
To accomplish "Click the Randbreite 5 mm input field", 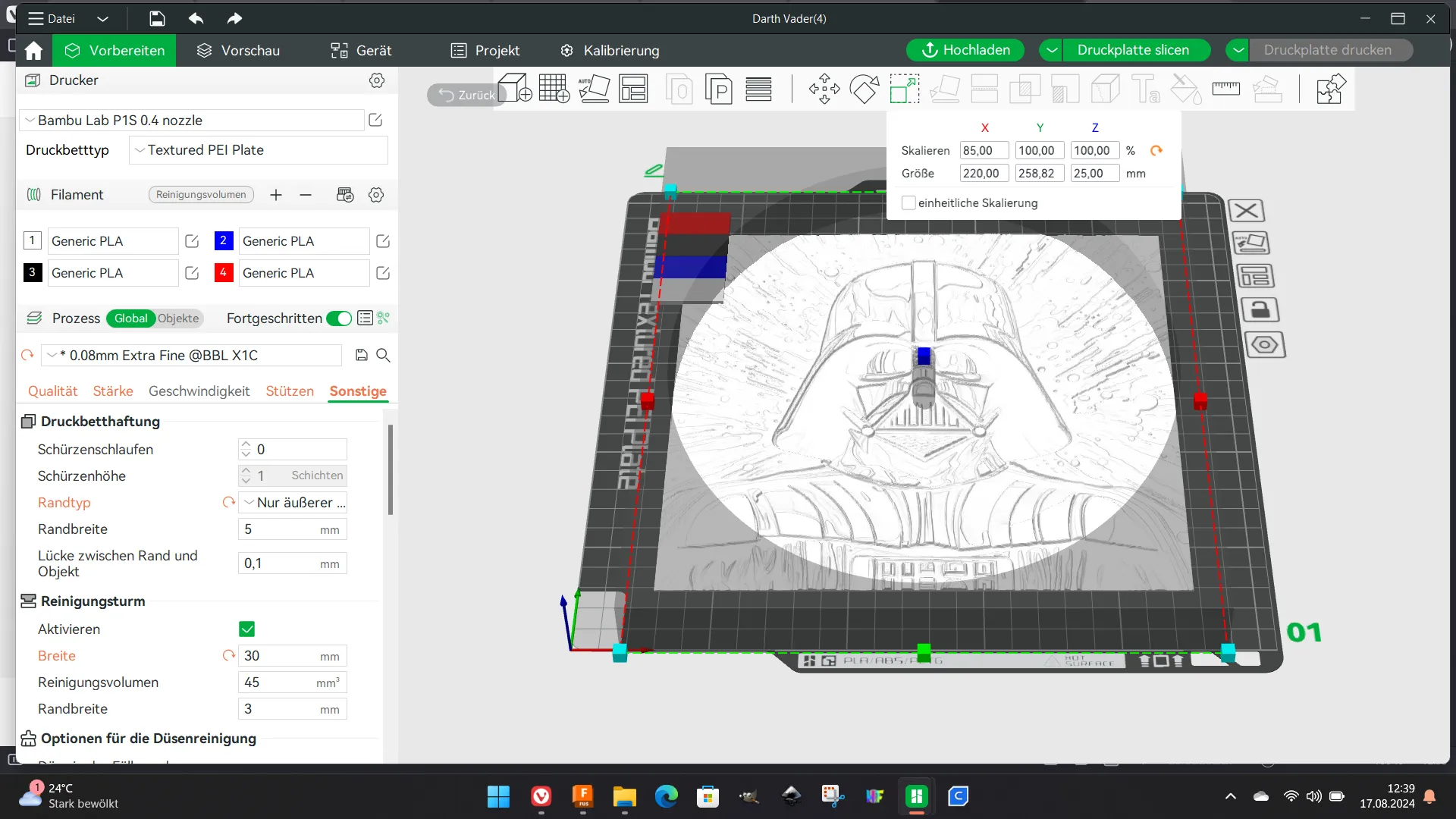I will click(293, 529).
